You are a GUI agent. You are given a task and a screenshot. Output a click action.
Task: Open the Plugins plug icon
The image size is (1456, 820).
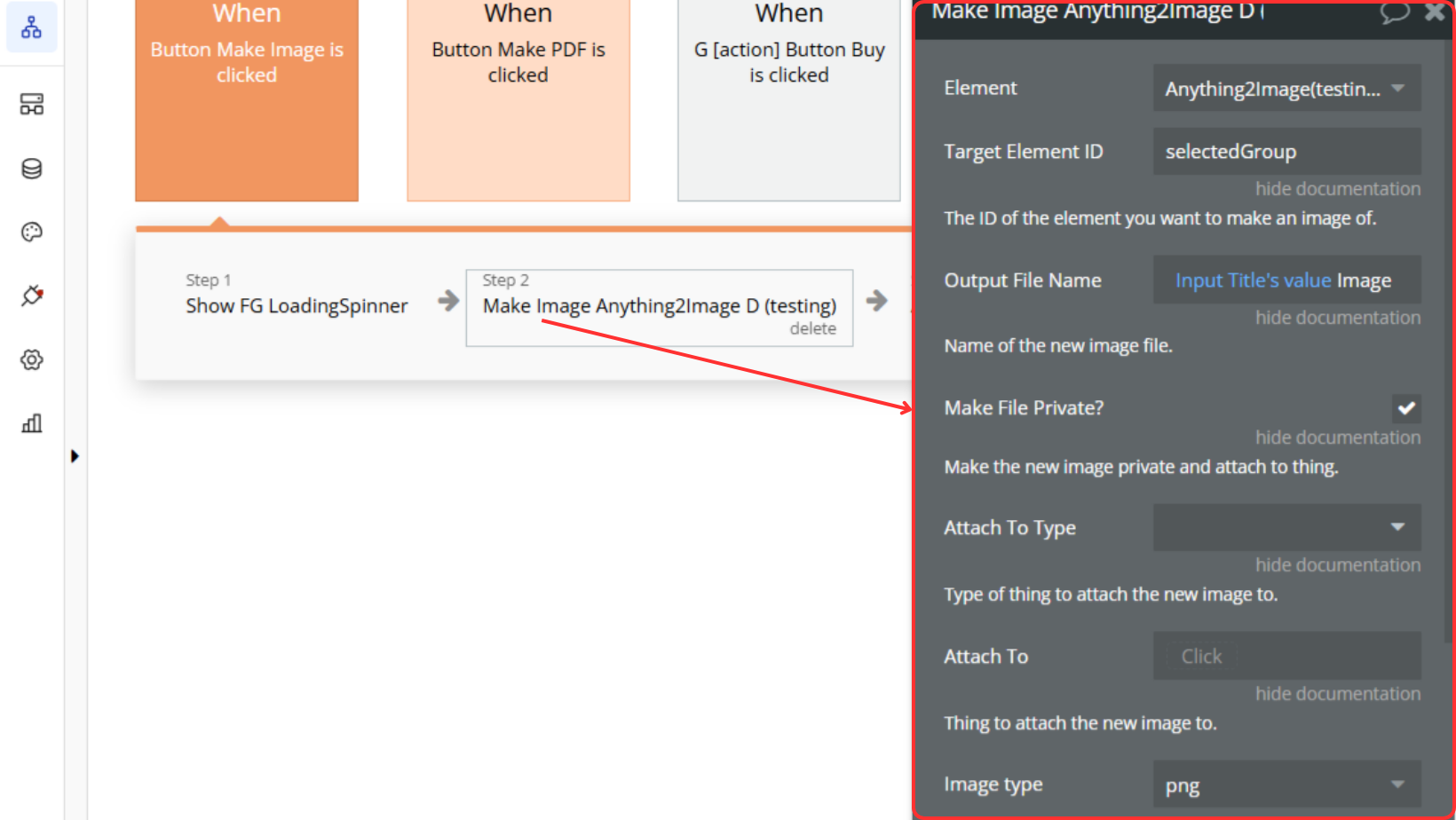click(32, 296)
